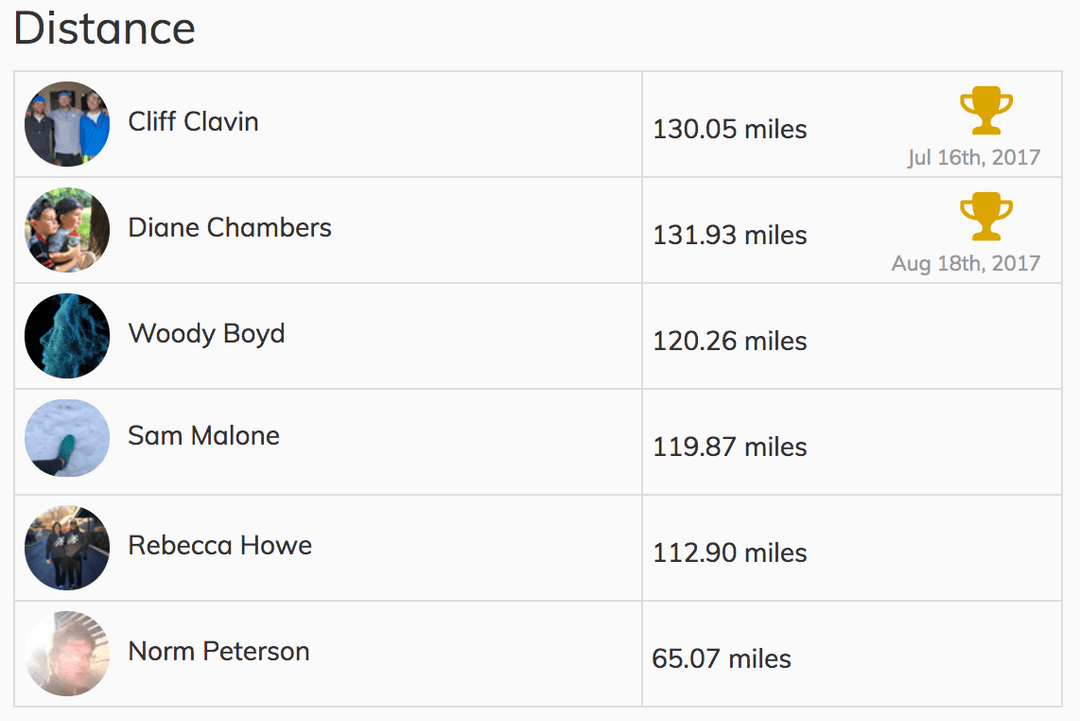Click the 131.93 miles entry
Image resolution: width=1080 pixels, height=721 pixels.
coord(729,235)
